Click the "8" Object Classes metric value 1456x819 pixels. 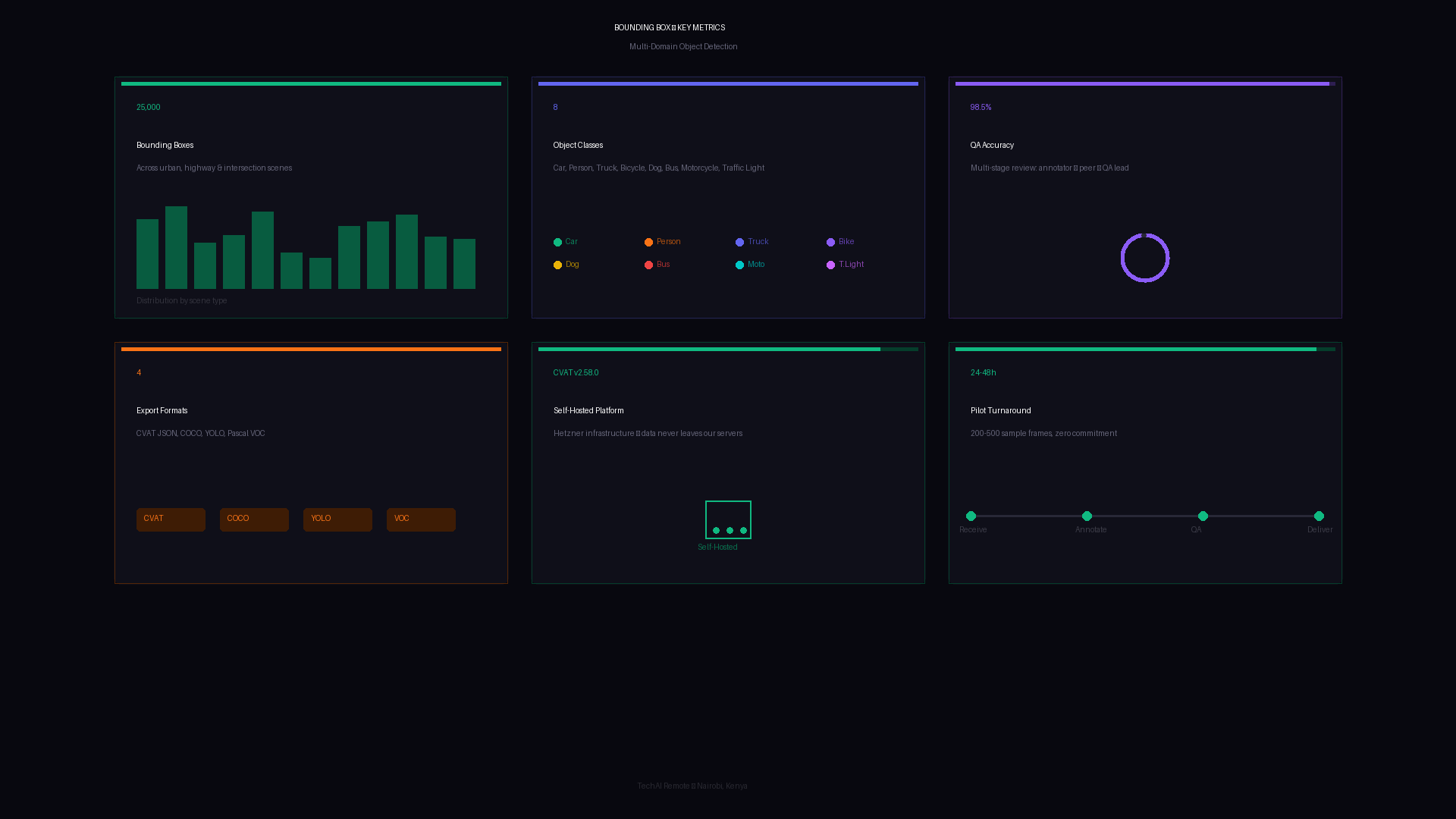click(x=555, y=108)
